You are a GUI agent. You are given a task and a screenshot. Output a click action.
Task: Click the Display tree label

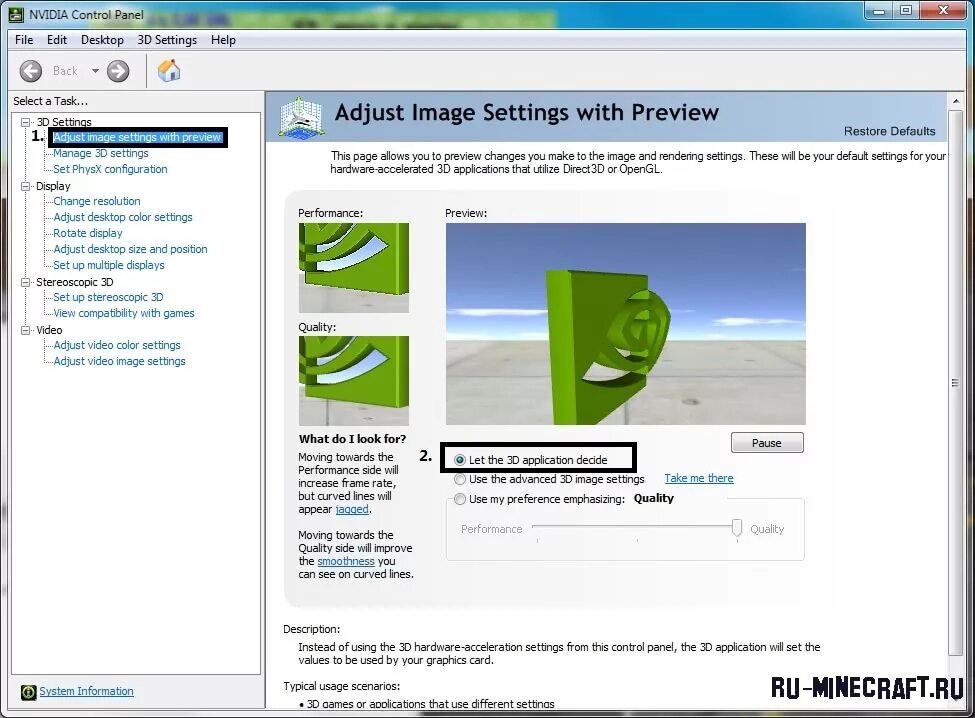pos(53,186)
